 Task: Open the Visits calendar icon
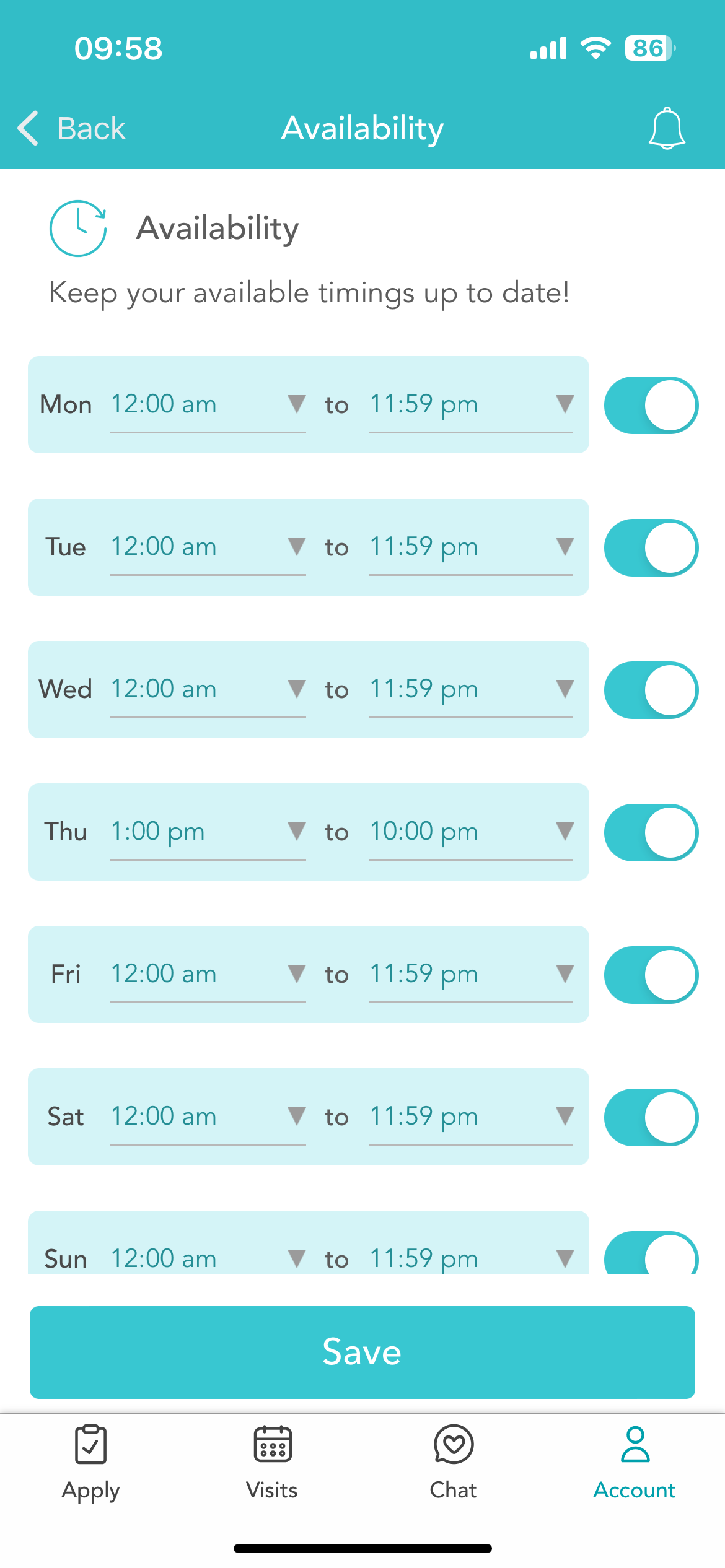[272, 1444]
